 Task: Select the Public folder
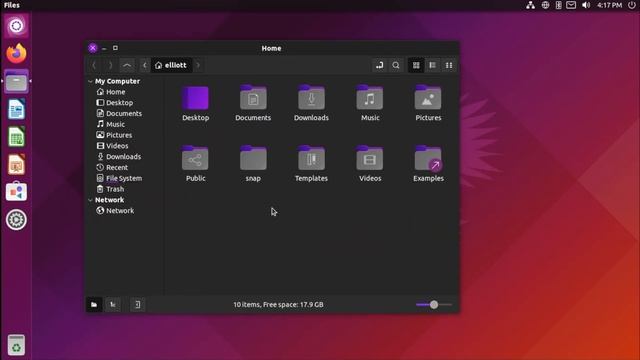(x=195, y=158)
